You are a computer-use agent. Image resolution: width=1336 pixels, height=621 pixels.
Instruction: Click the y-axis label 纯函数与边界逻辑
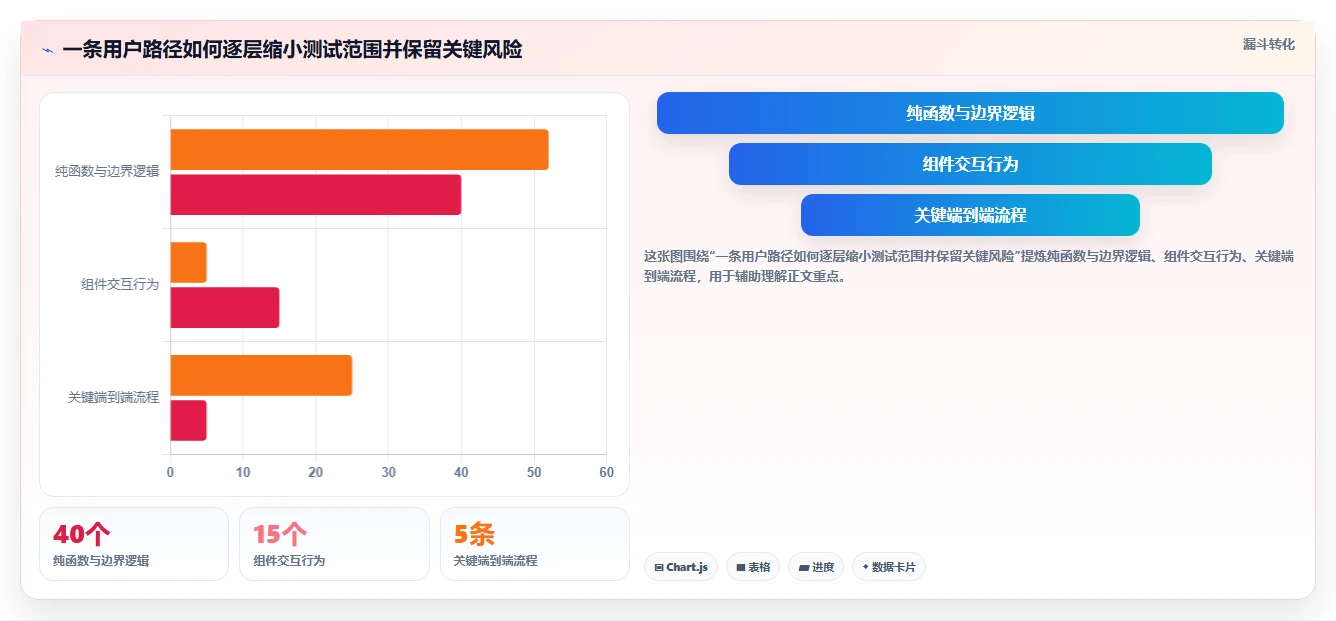pos(107,172)
